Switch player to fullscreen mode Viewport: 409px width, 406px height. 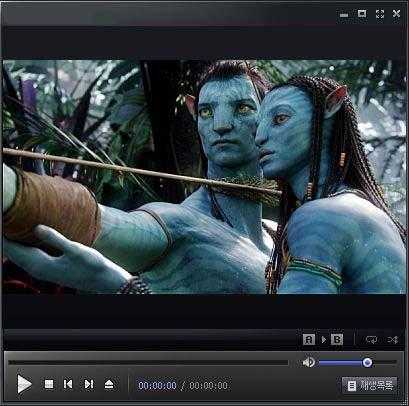(380, 14)
